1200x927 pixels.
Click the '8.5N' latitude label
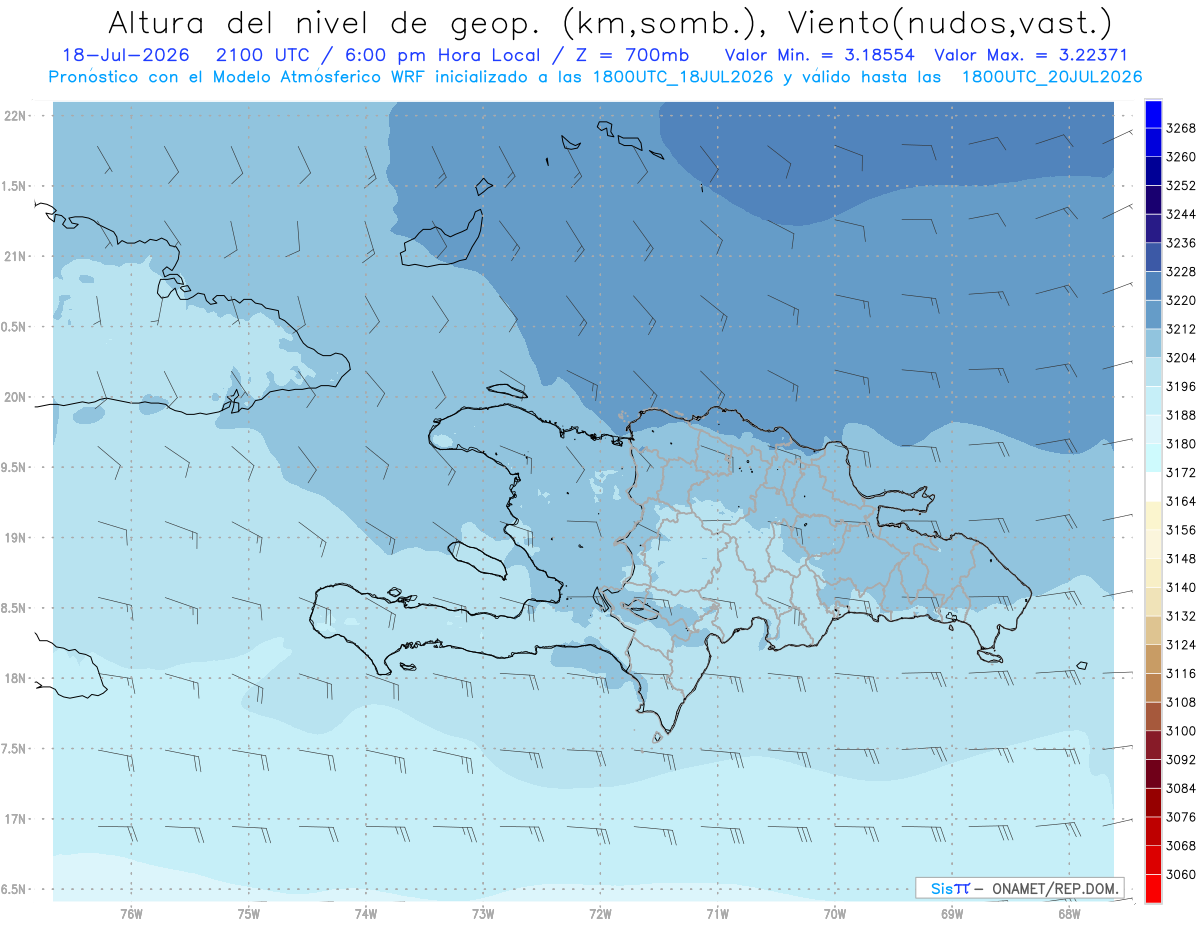click(14, 608)
